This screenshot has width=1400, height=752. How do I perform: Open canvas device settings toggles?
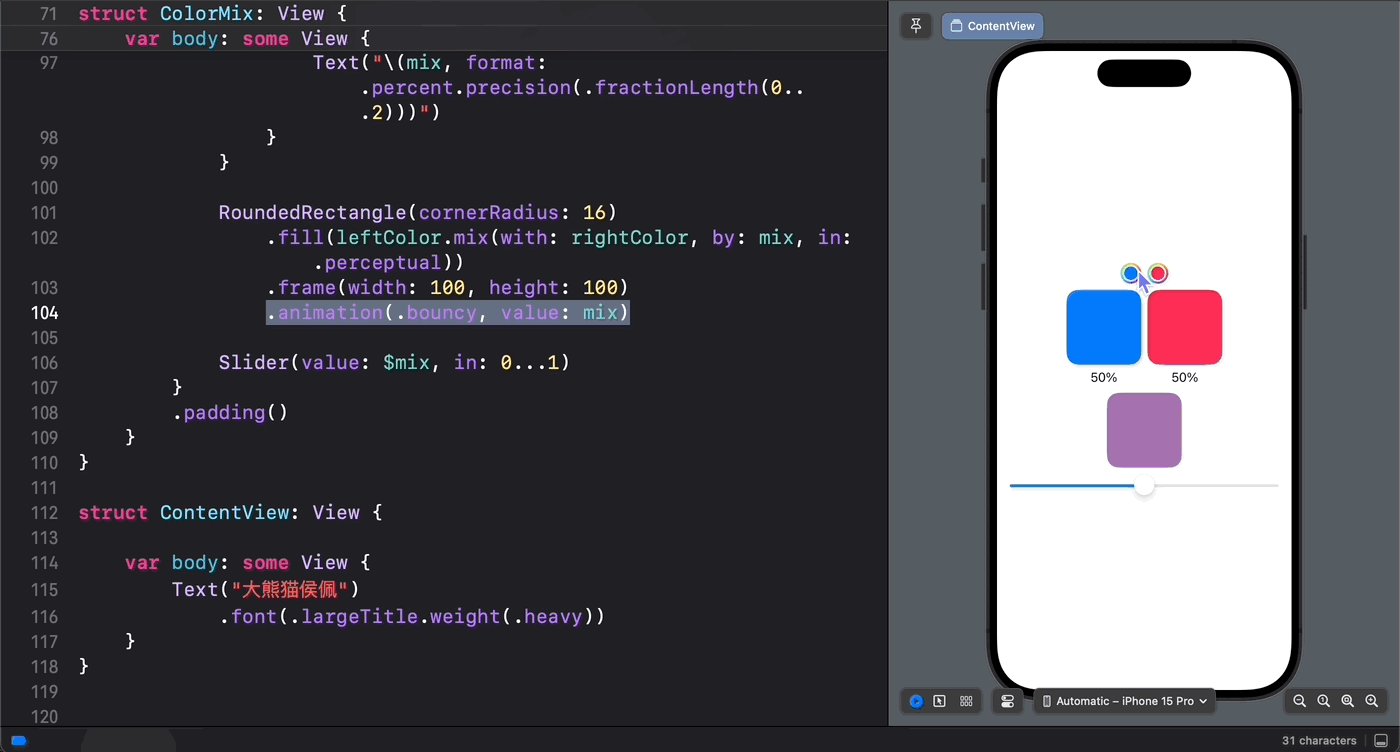(1008, 701)
